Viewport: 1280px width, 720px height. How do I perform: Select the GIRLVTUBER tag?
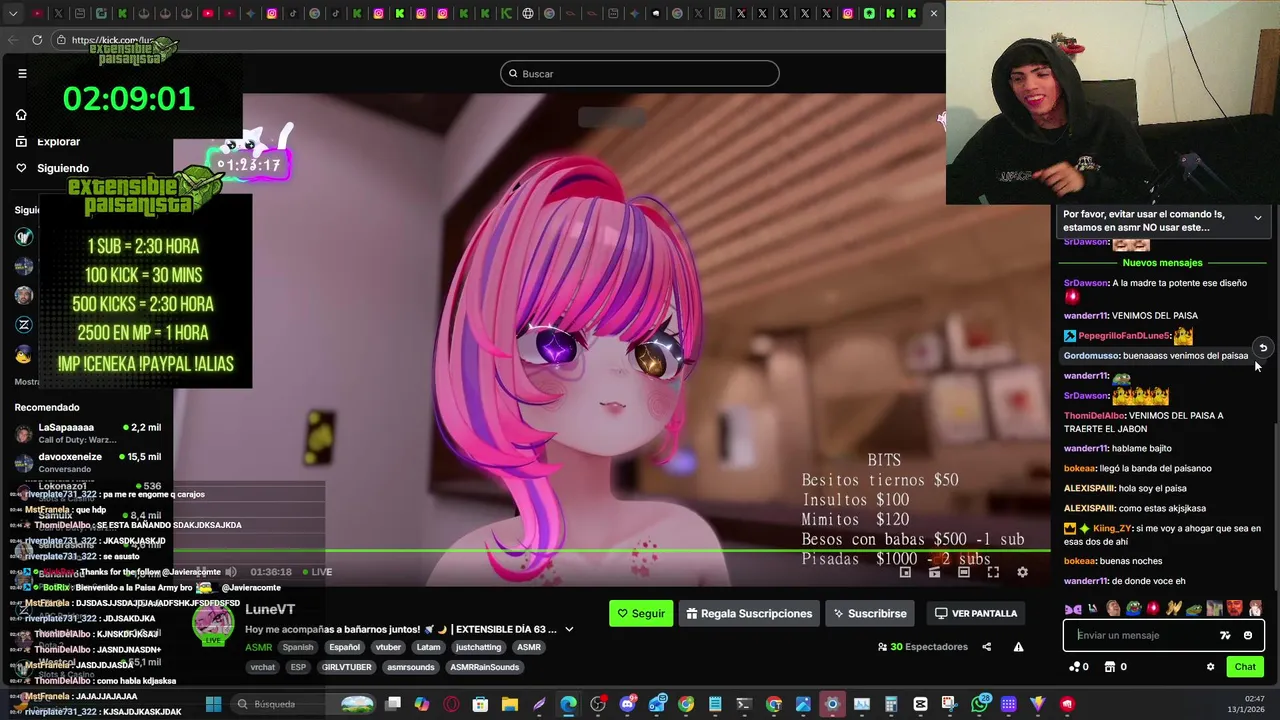(346, 667)
